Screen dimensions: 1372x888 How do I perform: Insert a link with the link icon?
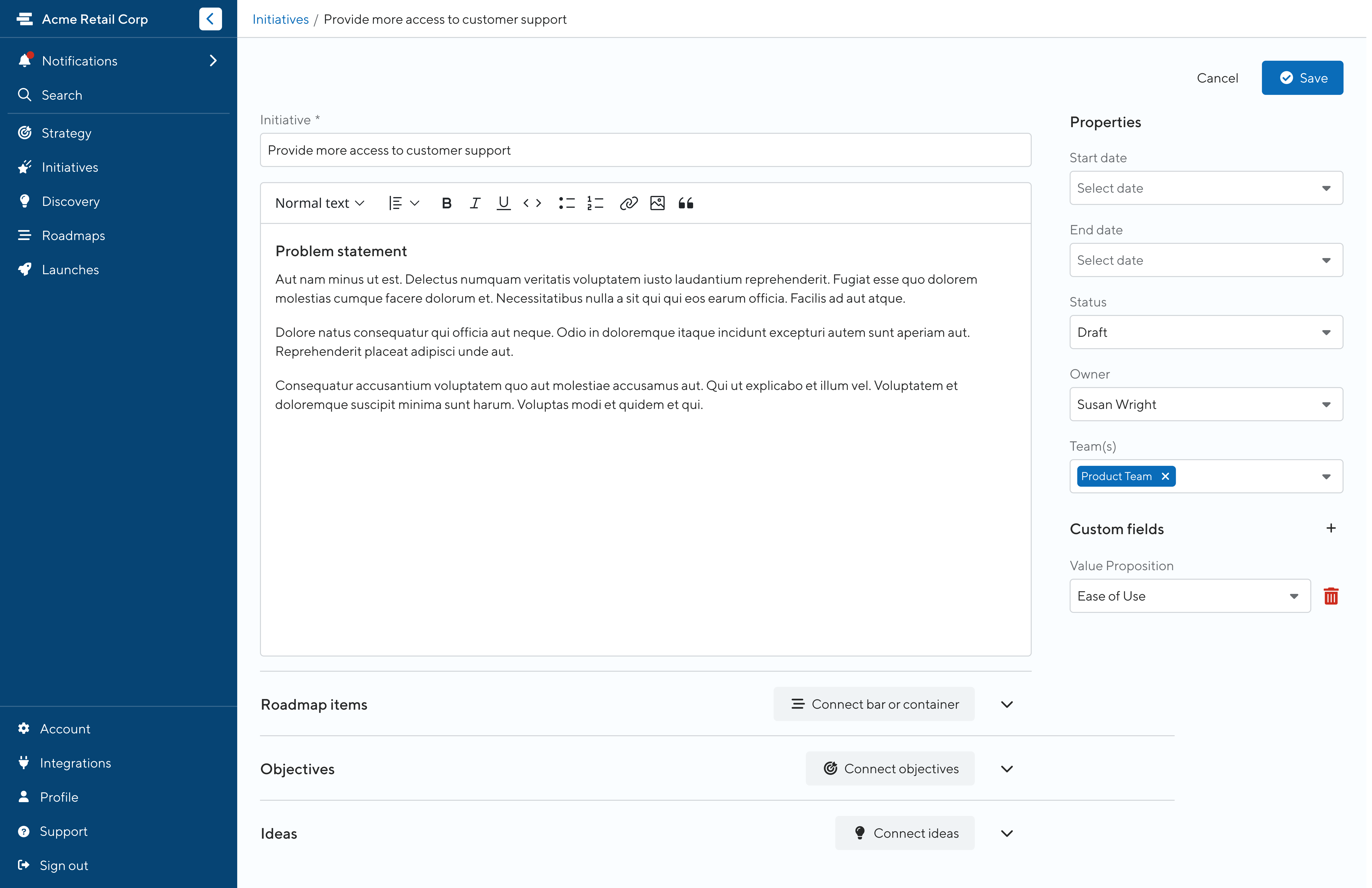[628, 203]
